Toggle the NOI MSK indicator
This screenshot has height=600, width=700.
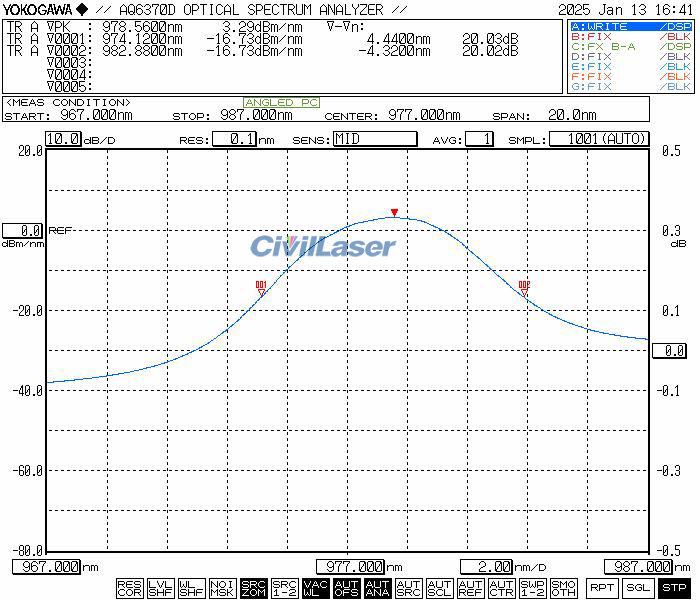(x=222, y=588)
